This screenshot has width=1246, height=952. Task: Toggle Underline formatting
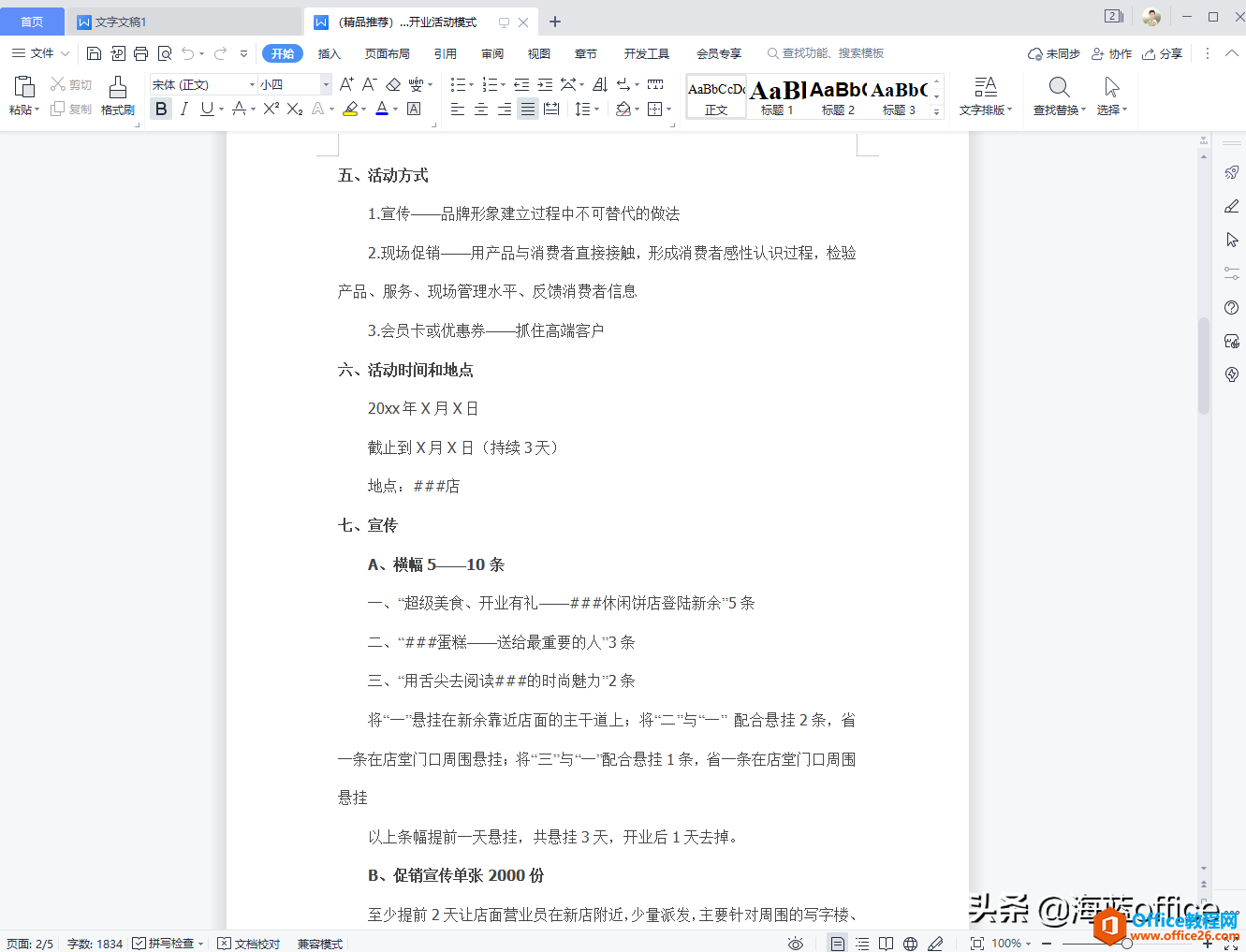207,109
